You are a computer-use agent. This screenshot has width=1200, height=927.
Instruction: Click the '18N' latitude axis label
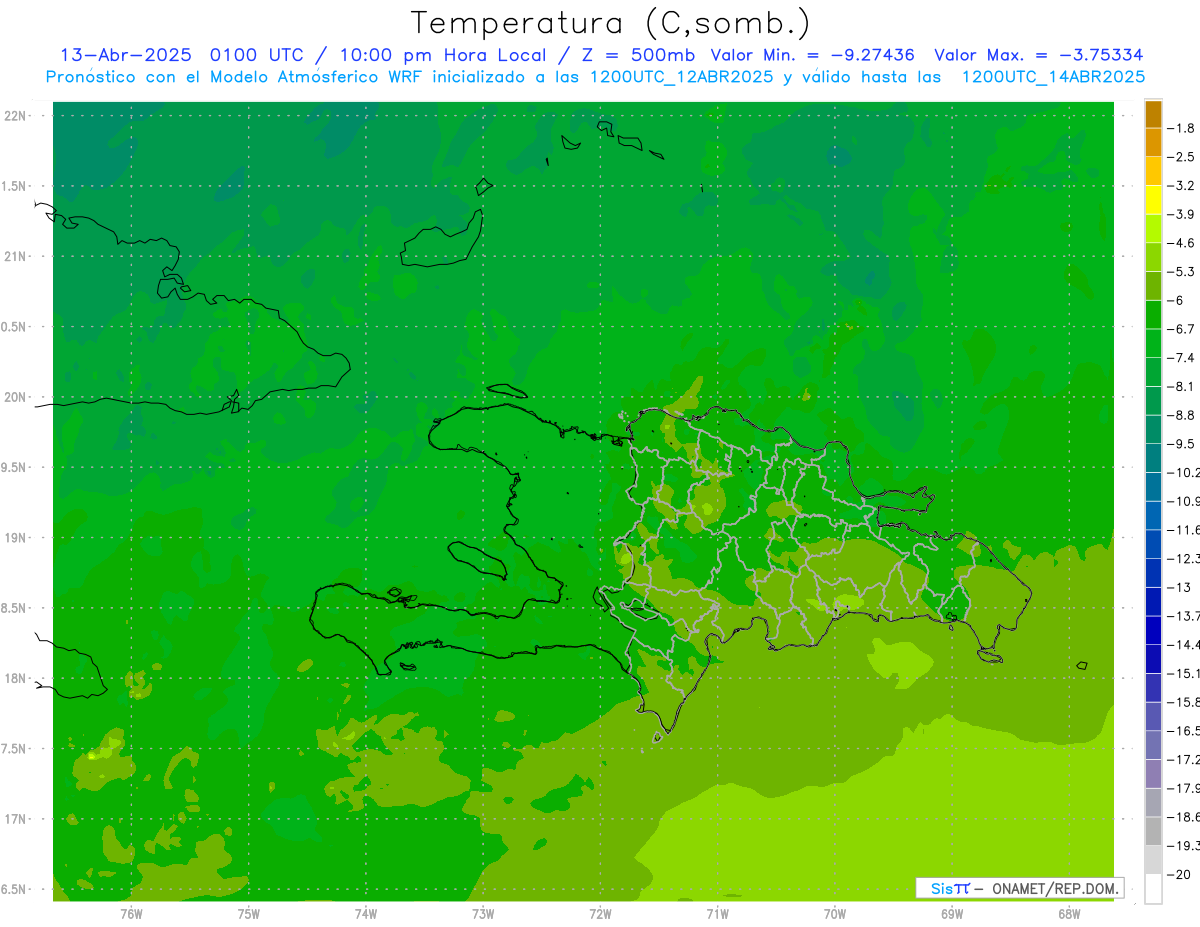pyautogui.click(x=16, y=678)
